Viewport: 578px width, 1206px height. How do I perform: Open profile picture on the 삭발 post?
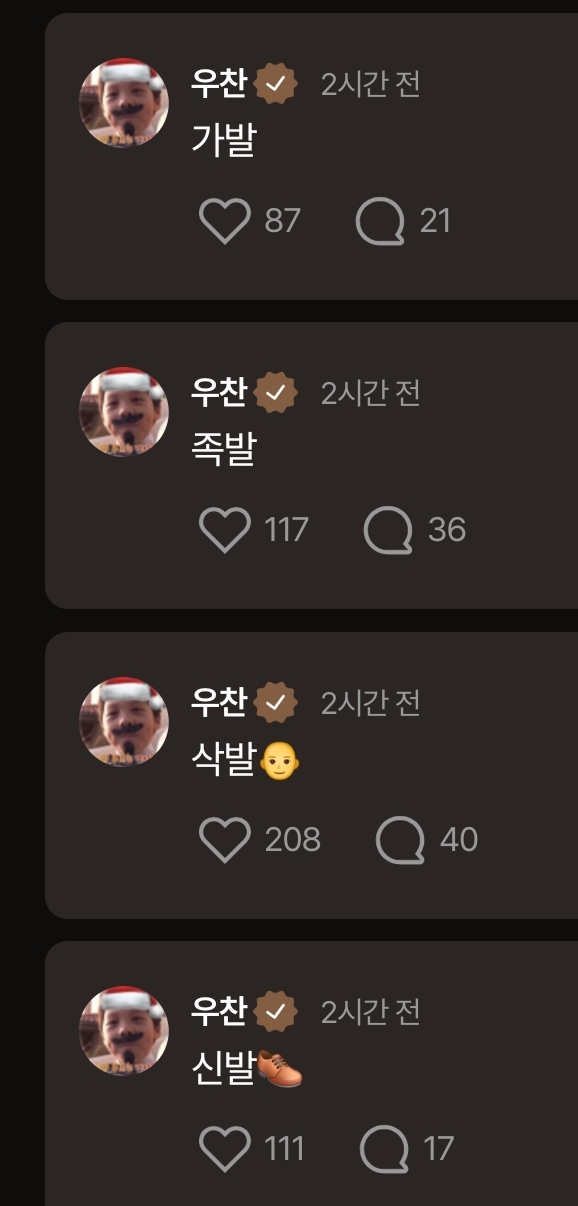(124, 722)
